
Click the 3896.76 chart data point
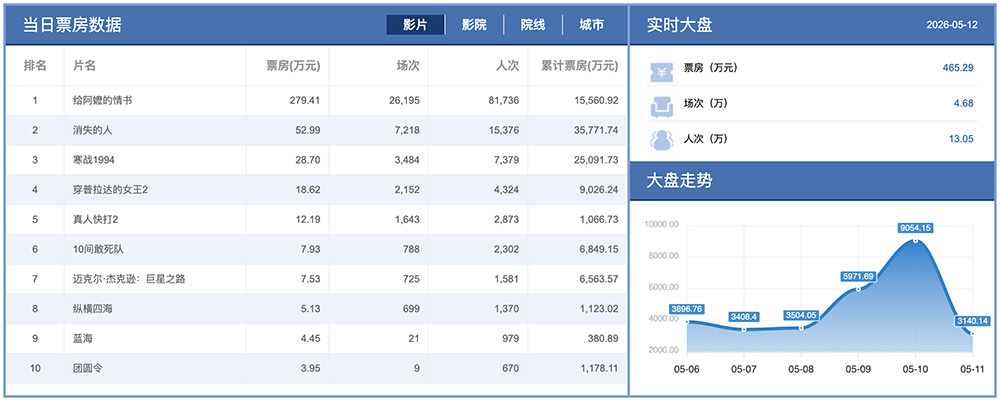coord(687,321)
